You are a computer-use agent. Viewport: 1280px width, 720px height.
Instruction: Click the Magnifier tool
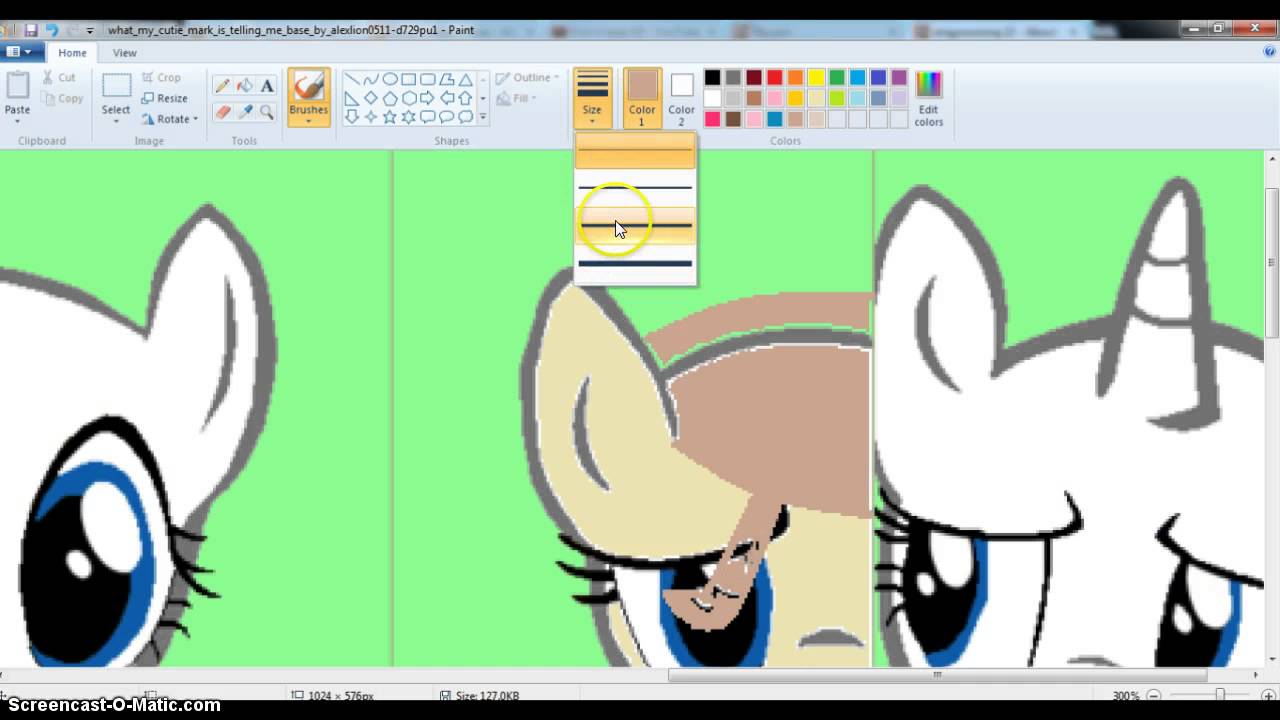click(267, 112)
